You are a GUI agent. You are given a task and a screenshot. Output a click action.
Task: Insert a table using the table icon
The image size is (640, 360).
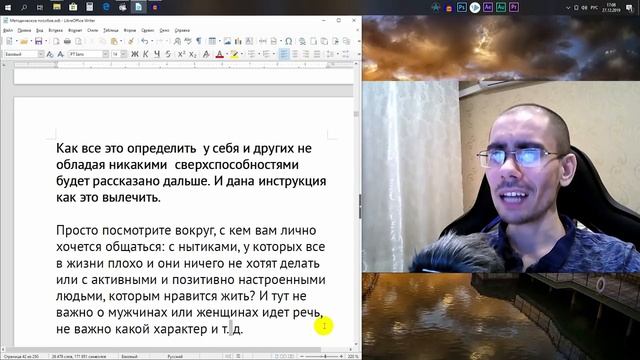pyautogui.click(x=212, y=41)
